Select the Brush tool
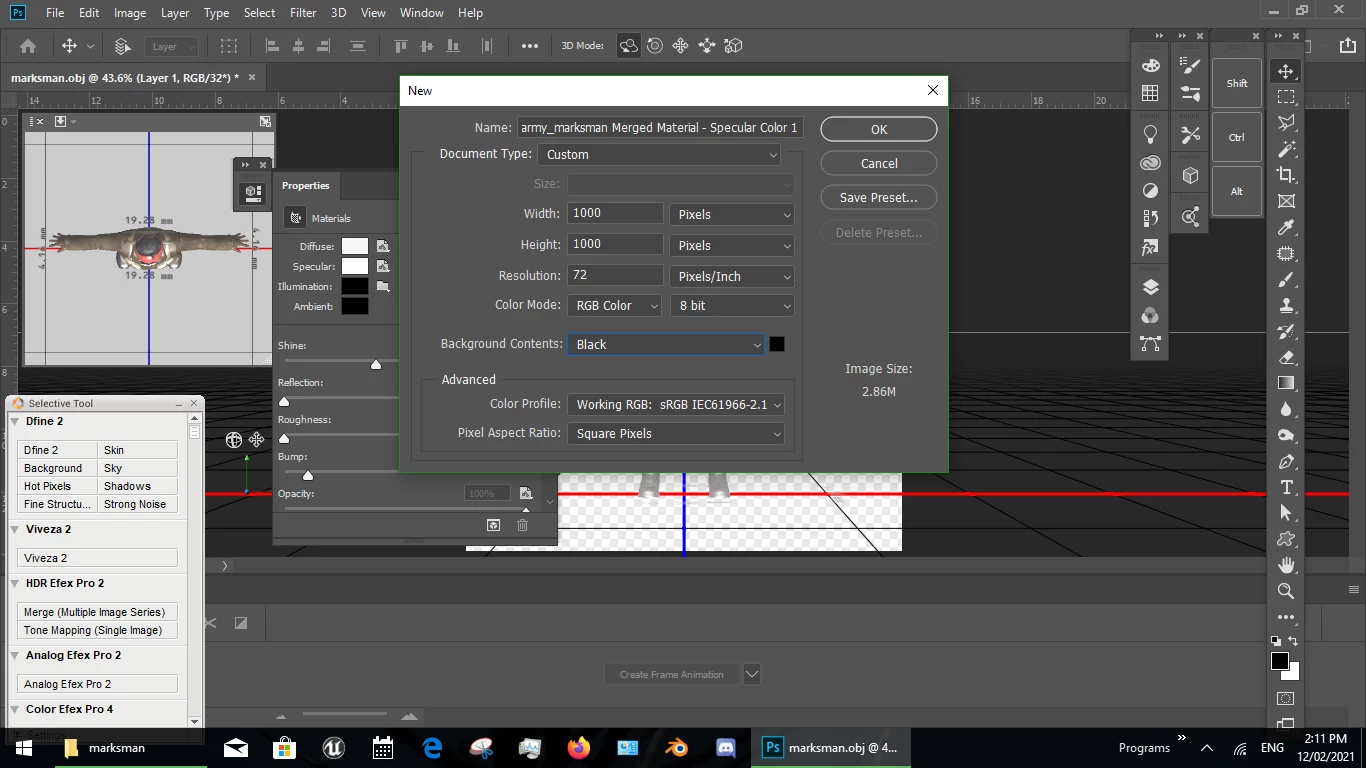Screen dimensions: 1366x768 [x=1286, y=280]
